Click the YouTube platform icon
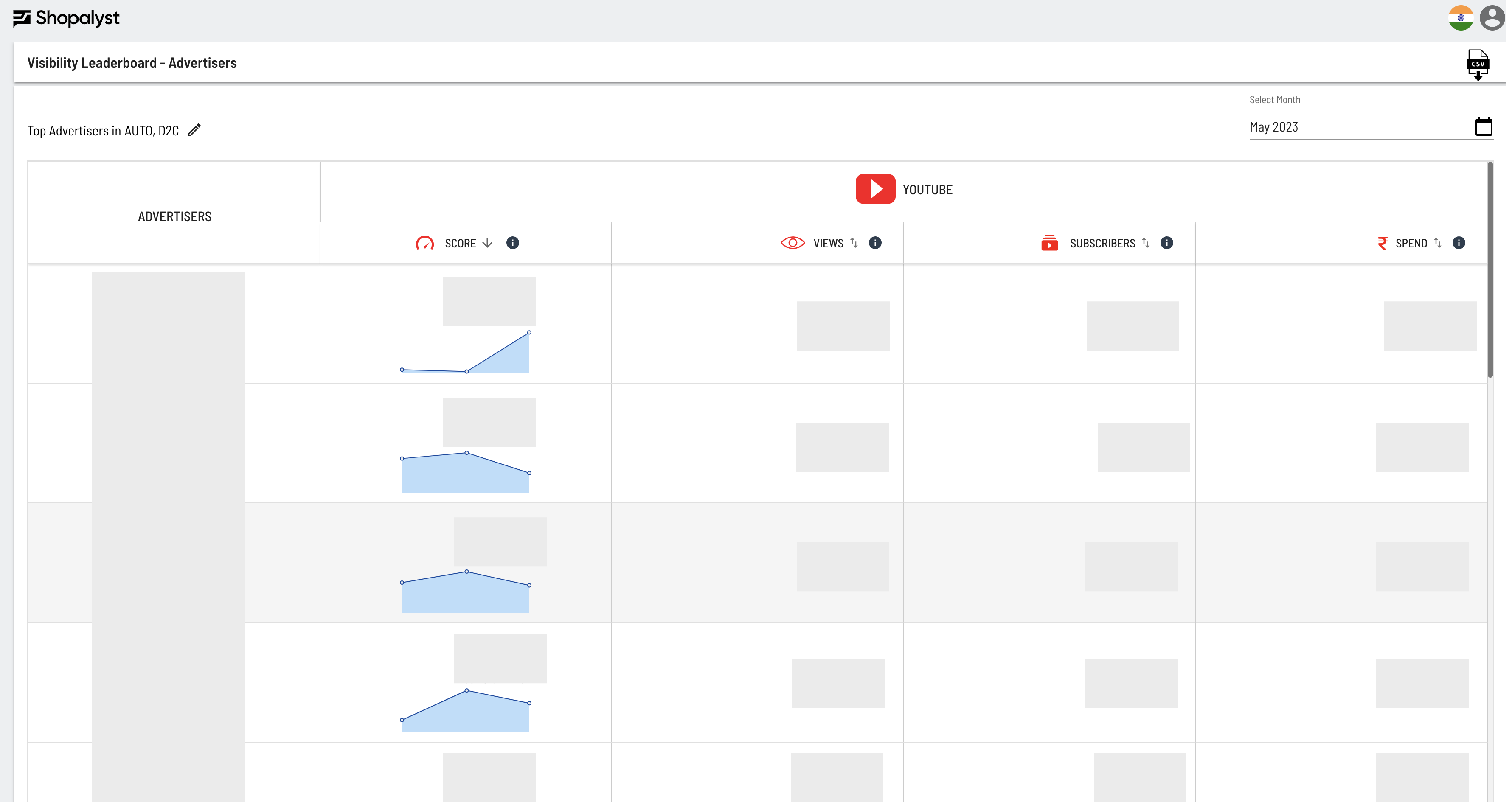1512x802 pixels. point(875,189)
